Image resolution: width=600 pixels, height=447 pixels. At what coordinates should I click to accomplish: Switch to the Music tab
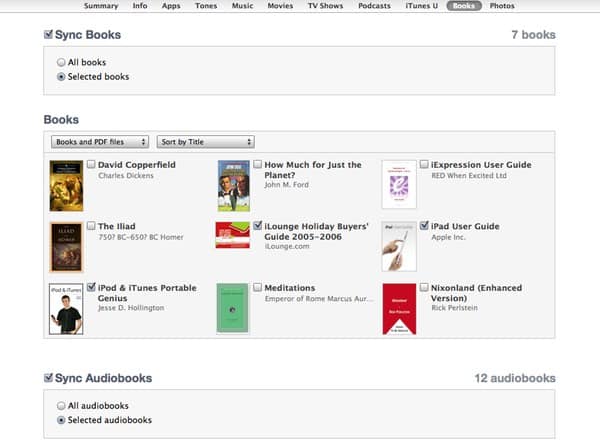[x=242, y=6]
